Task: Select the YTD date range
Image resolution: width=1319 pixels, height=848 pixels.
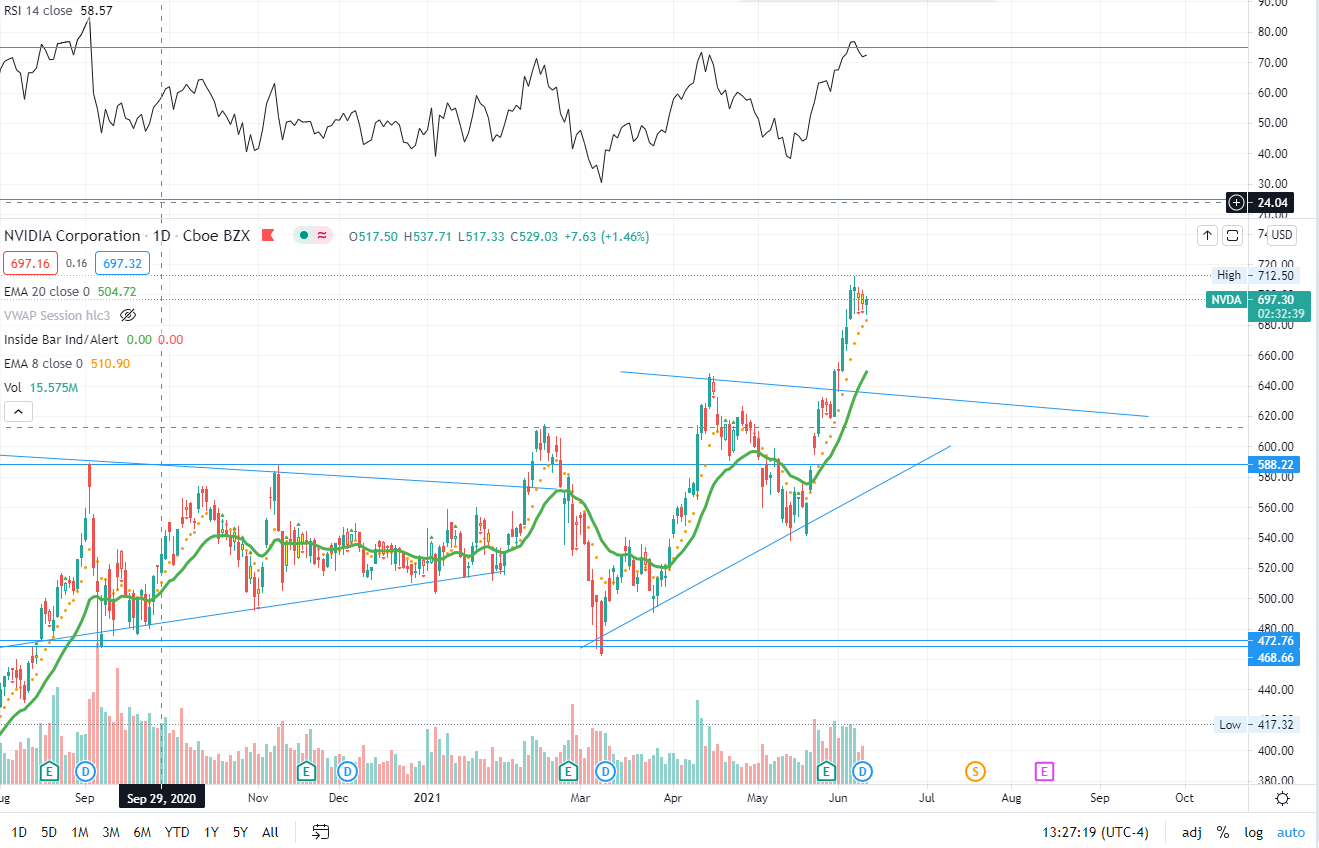Action: [x=177, y=831]
